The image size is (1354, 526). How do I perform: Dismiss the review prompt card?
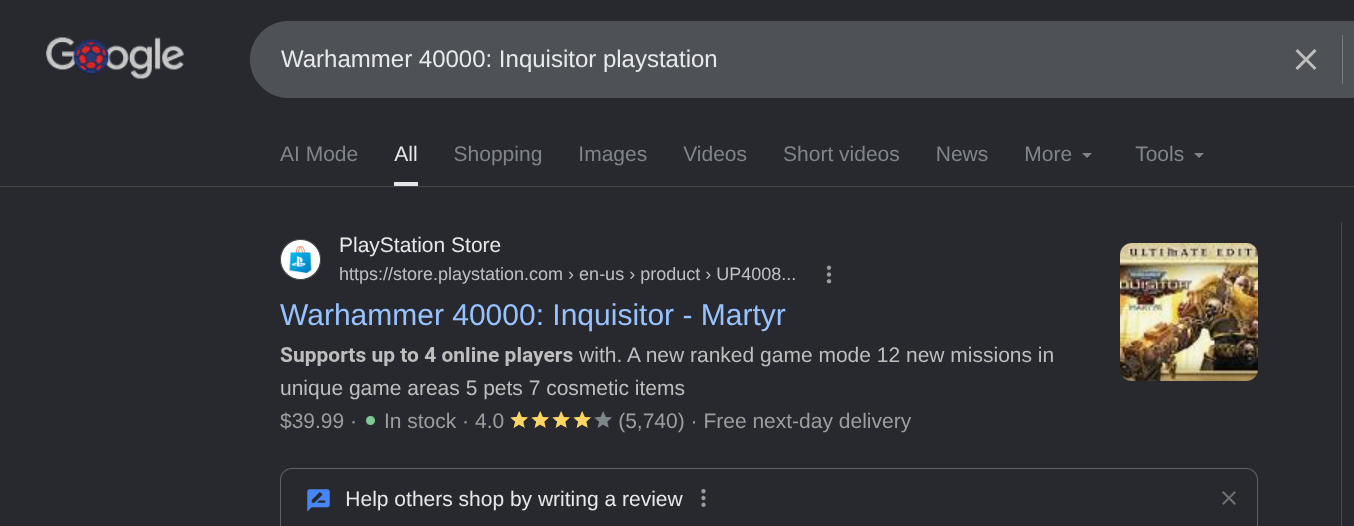[1229, 498]
